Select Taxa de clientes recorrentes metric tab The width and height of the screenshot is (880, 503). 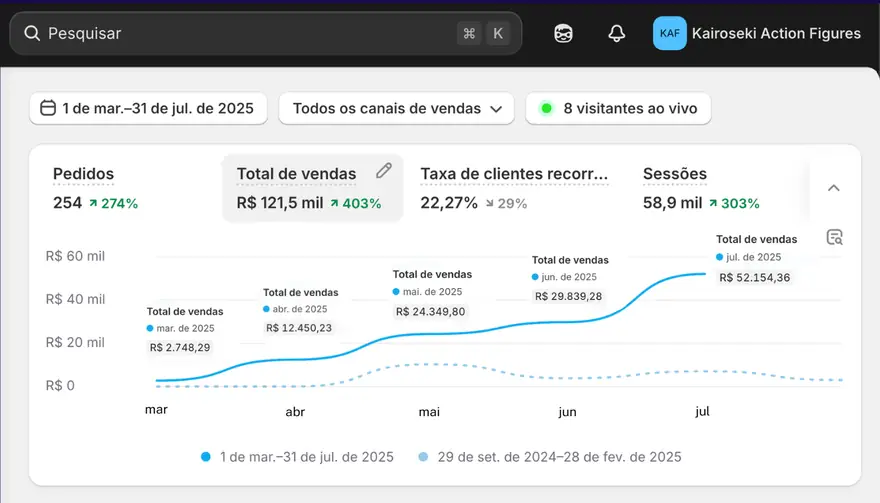[x=514, y=188]
